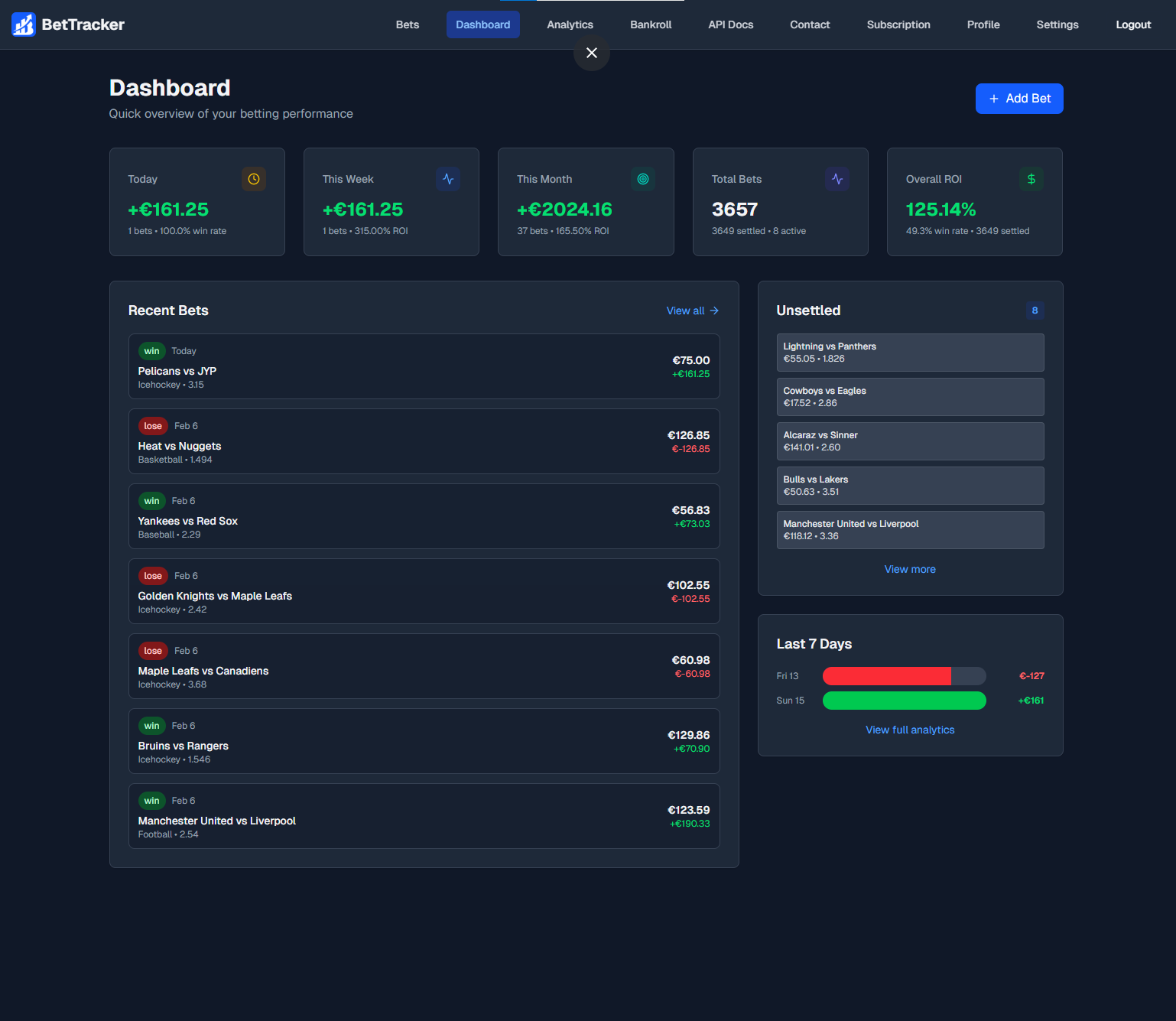The width and height of the screenshot is (1176, 1021).
Task: Click the clock icon on Today card
Action: [x=254, y=179]
